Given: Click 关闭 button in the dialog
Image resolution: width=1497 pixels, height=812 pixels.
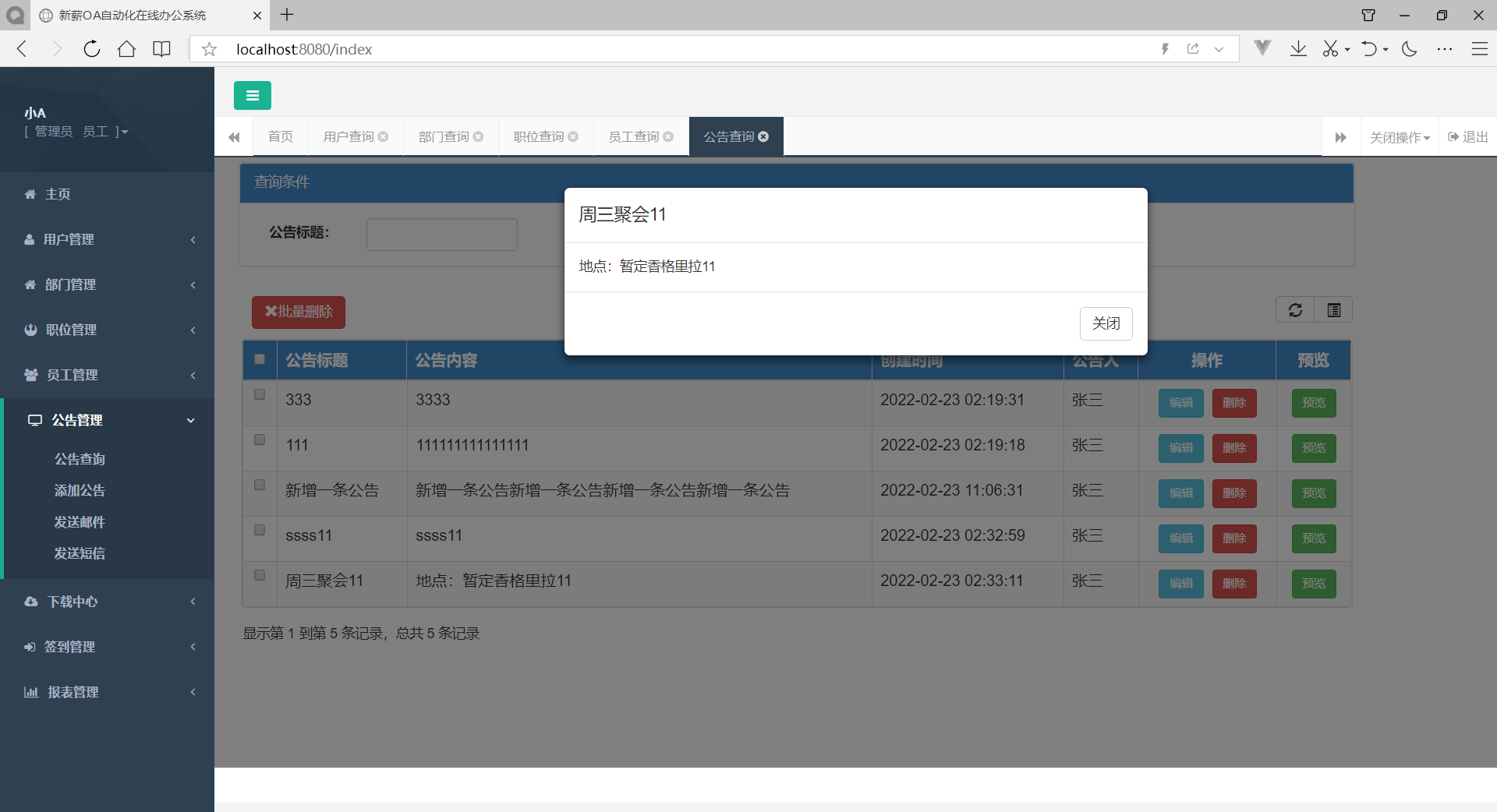Looking at the screenshot, I should [1106, 323].
